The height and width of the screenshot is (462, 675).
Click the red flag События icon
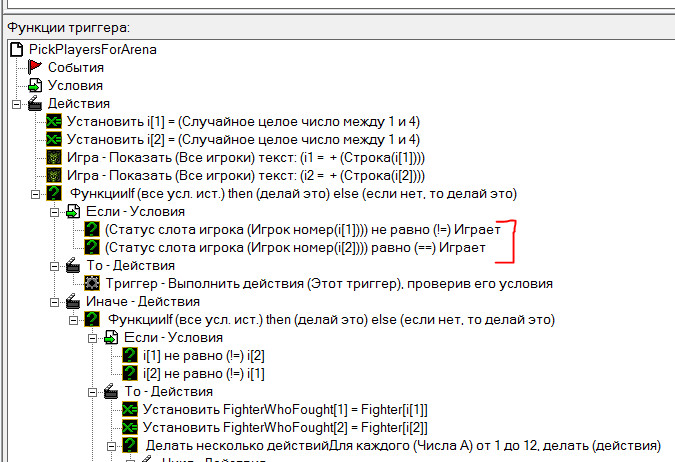tap(35, 68)
